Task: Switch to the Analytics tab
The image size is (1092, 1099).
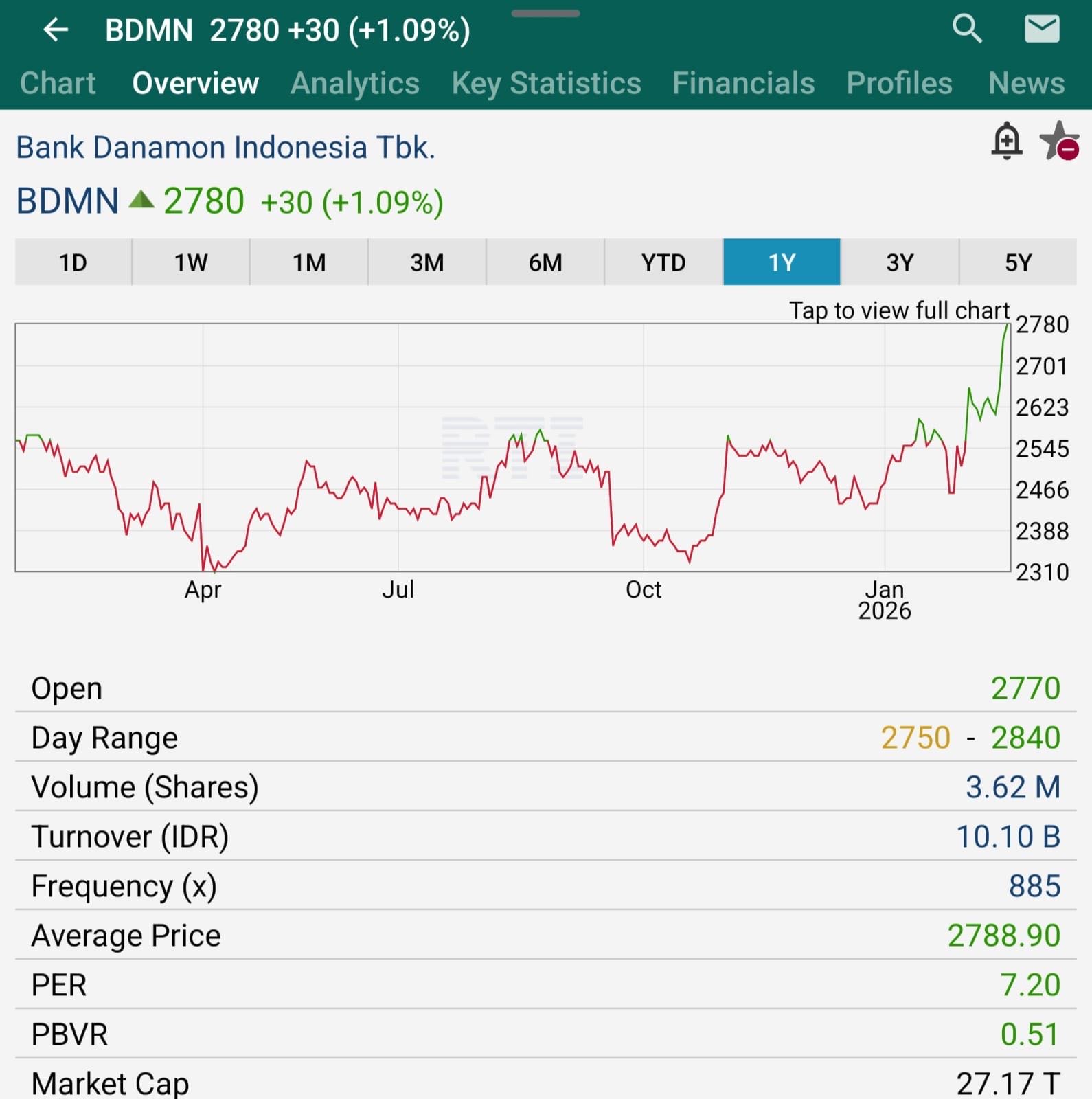Action: (354, 83)
